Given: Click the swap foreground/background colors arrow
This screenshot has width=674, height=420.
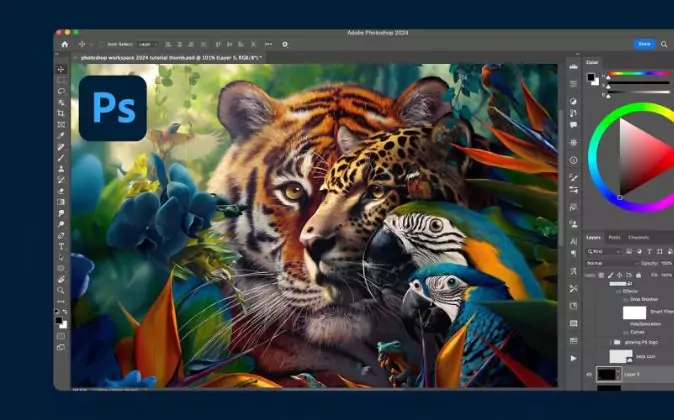Looking at the screenshot, I should 64,312.
